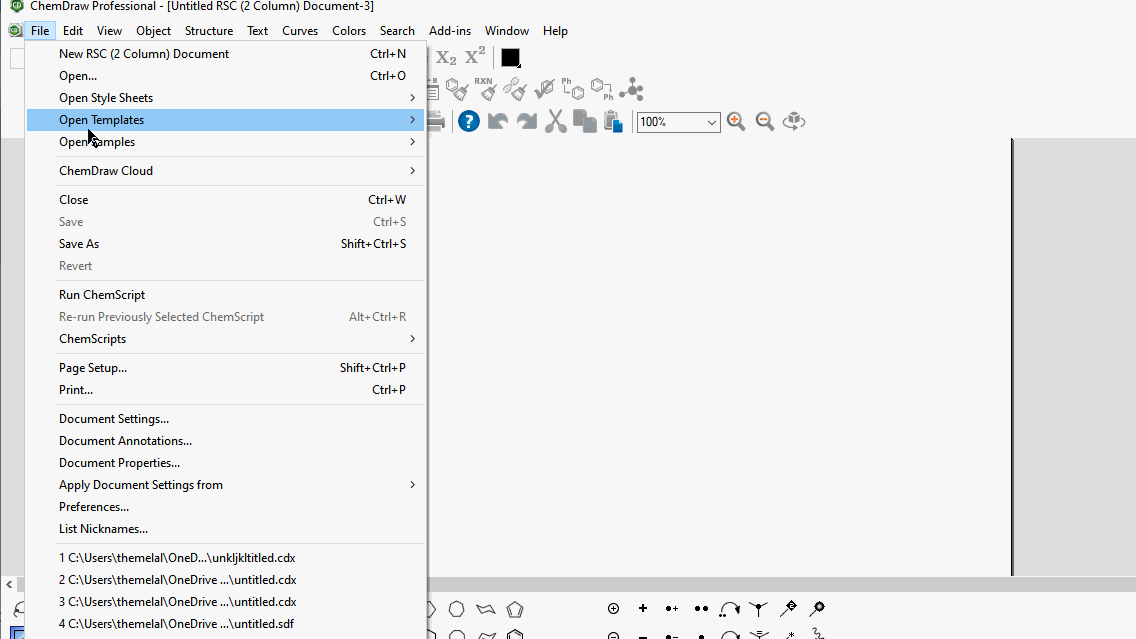Choose Page Setup... entry

pos(225,368)
